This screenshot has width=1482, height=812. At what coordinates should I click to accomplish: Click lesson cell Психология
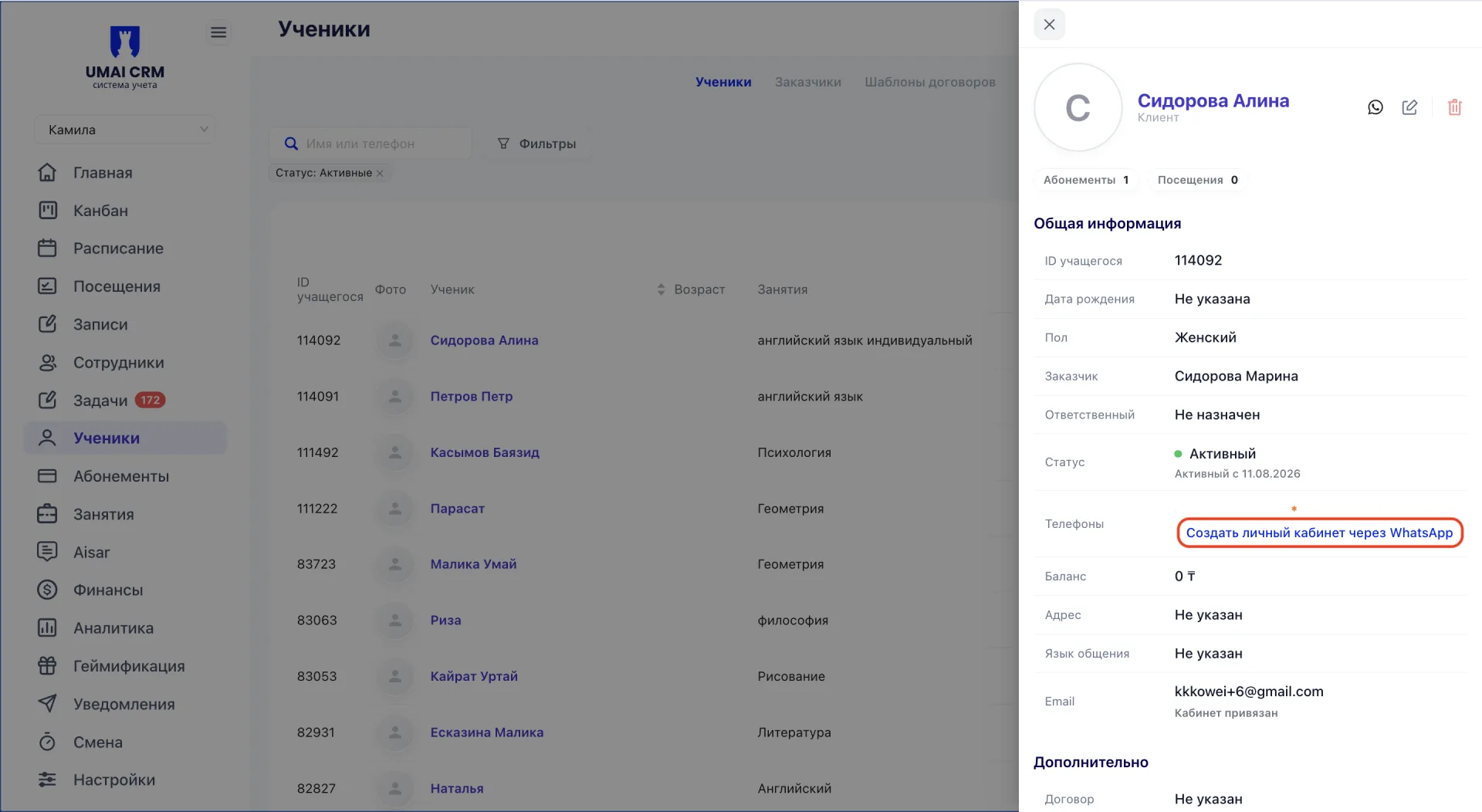click(x=794, y=452)
